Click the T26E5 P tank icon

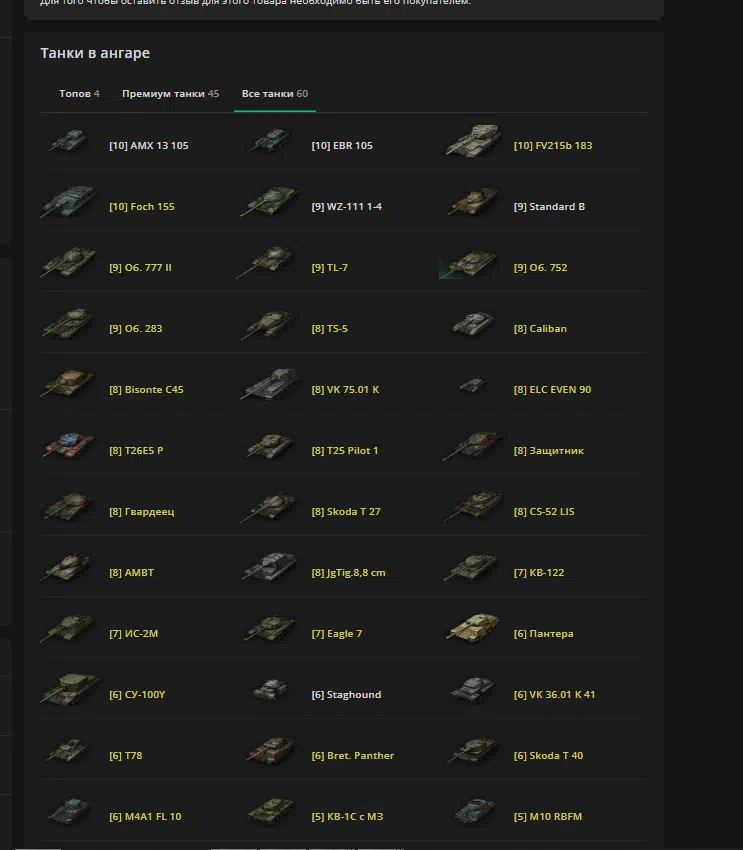[x=68, y=445]
